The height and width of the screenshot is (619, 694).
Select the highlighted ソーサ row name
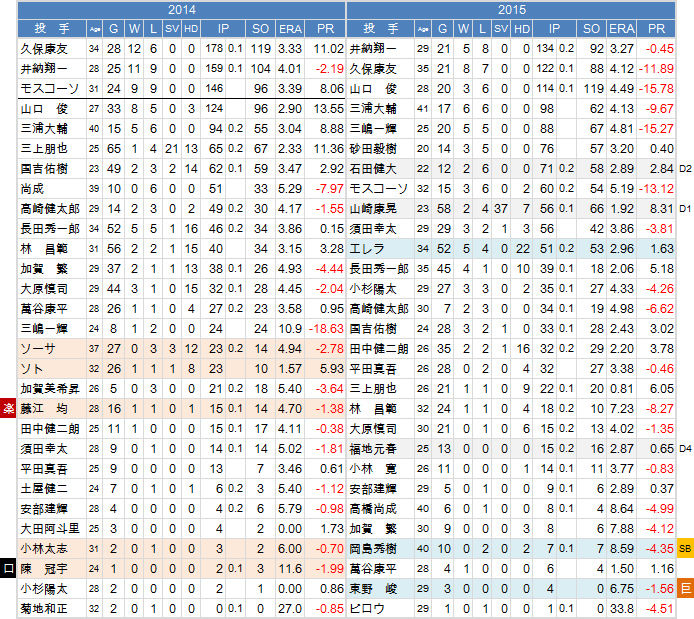pyautogui.click(x=38, y=349)
